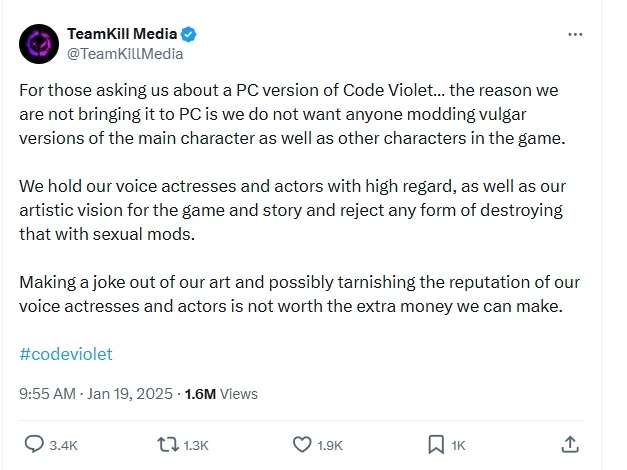Screen dimensions: 627x470
Task: Click the TeamKill Media display name
Action: 121,35
